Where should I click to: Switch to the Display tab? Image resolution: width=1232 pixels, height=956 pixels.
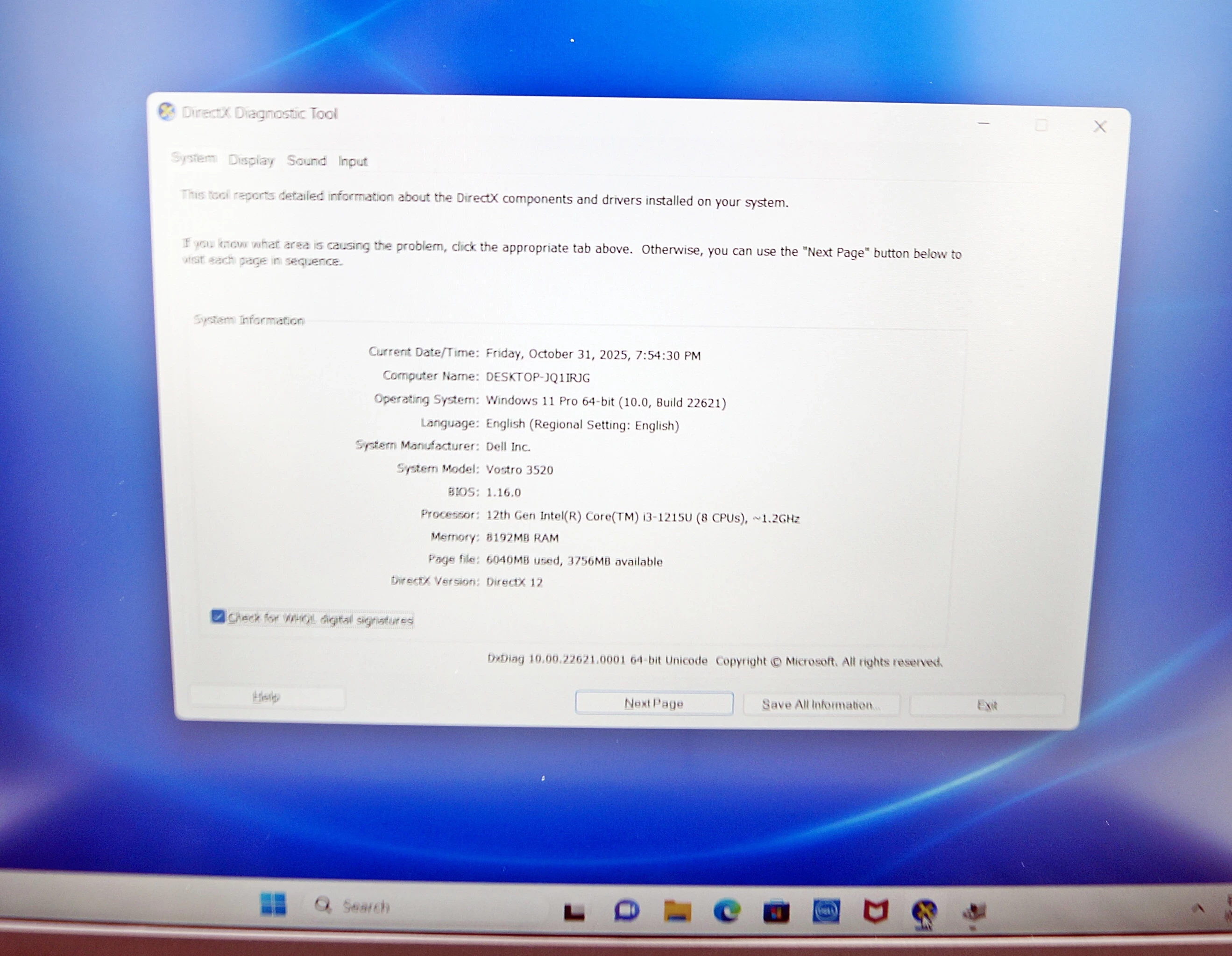click(x=251, y=160)
